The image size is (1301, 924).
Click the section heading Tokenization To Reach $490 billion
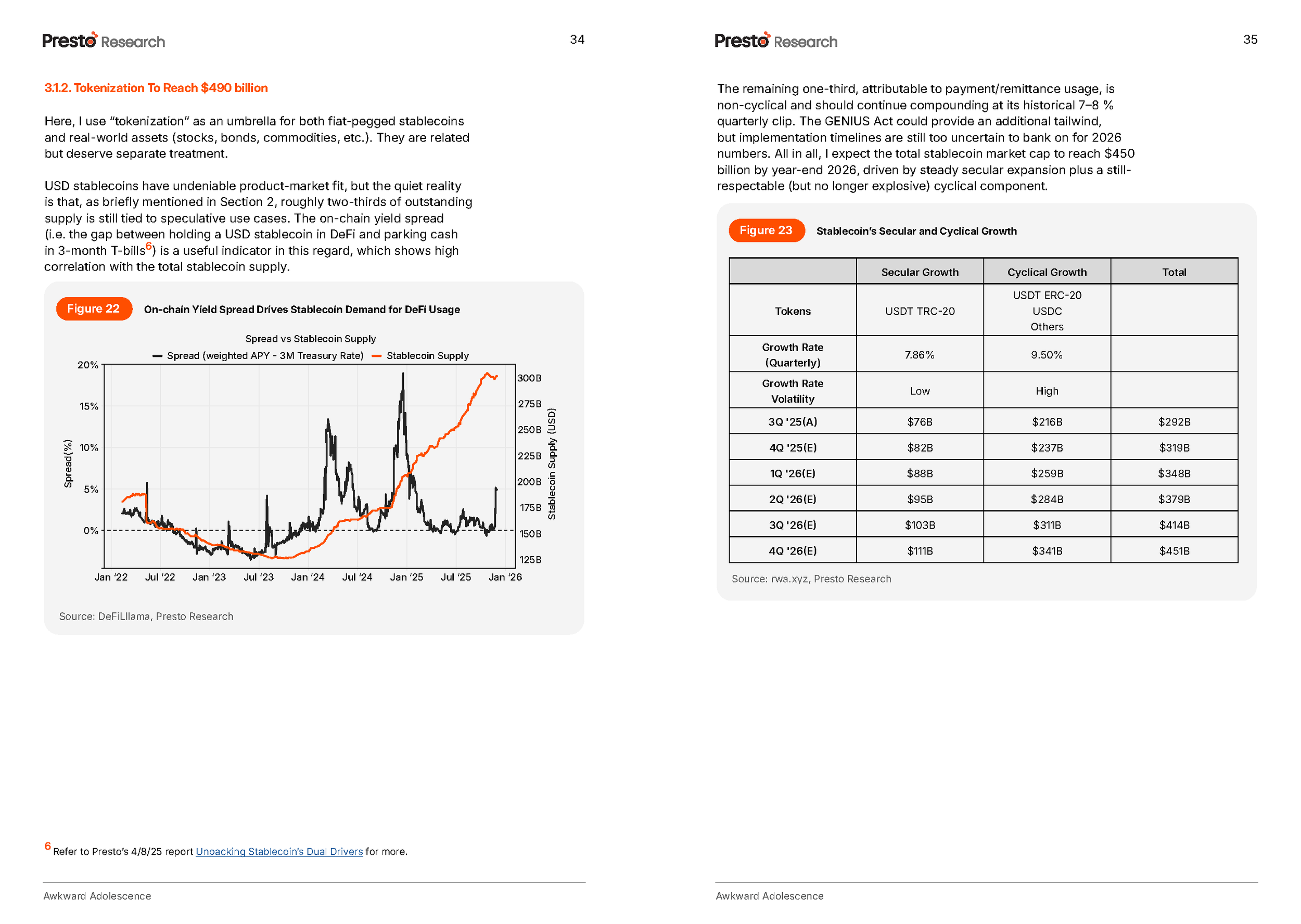156,88
